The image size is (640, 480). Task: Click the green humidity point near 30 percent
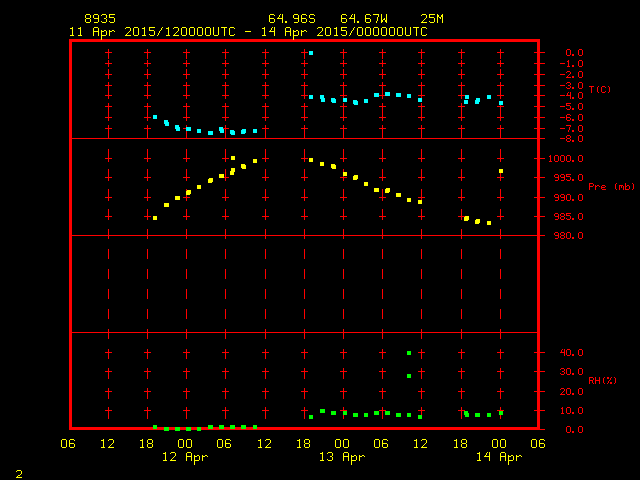[409, 376]
